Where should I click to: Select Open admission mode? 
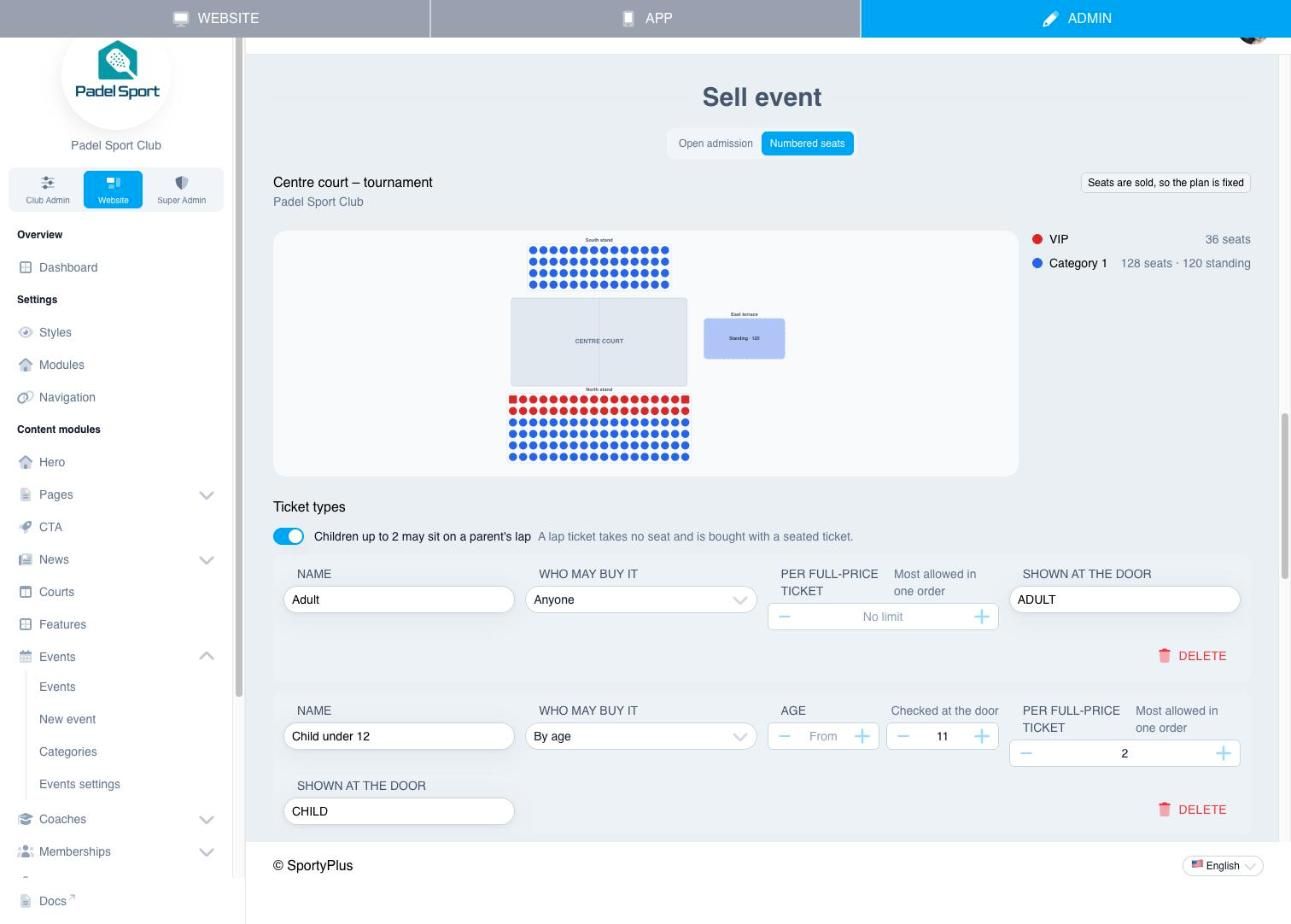click(715, 144)
